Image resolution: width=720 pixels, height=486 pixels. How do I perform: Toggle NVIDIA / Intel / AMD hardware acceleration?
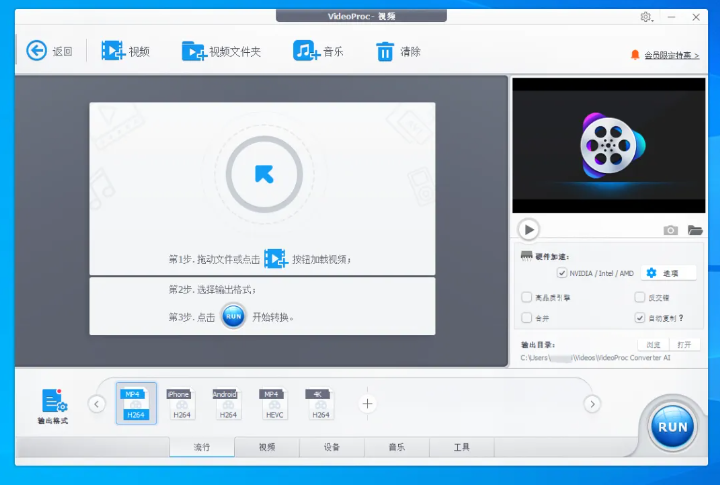(562, 273)
